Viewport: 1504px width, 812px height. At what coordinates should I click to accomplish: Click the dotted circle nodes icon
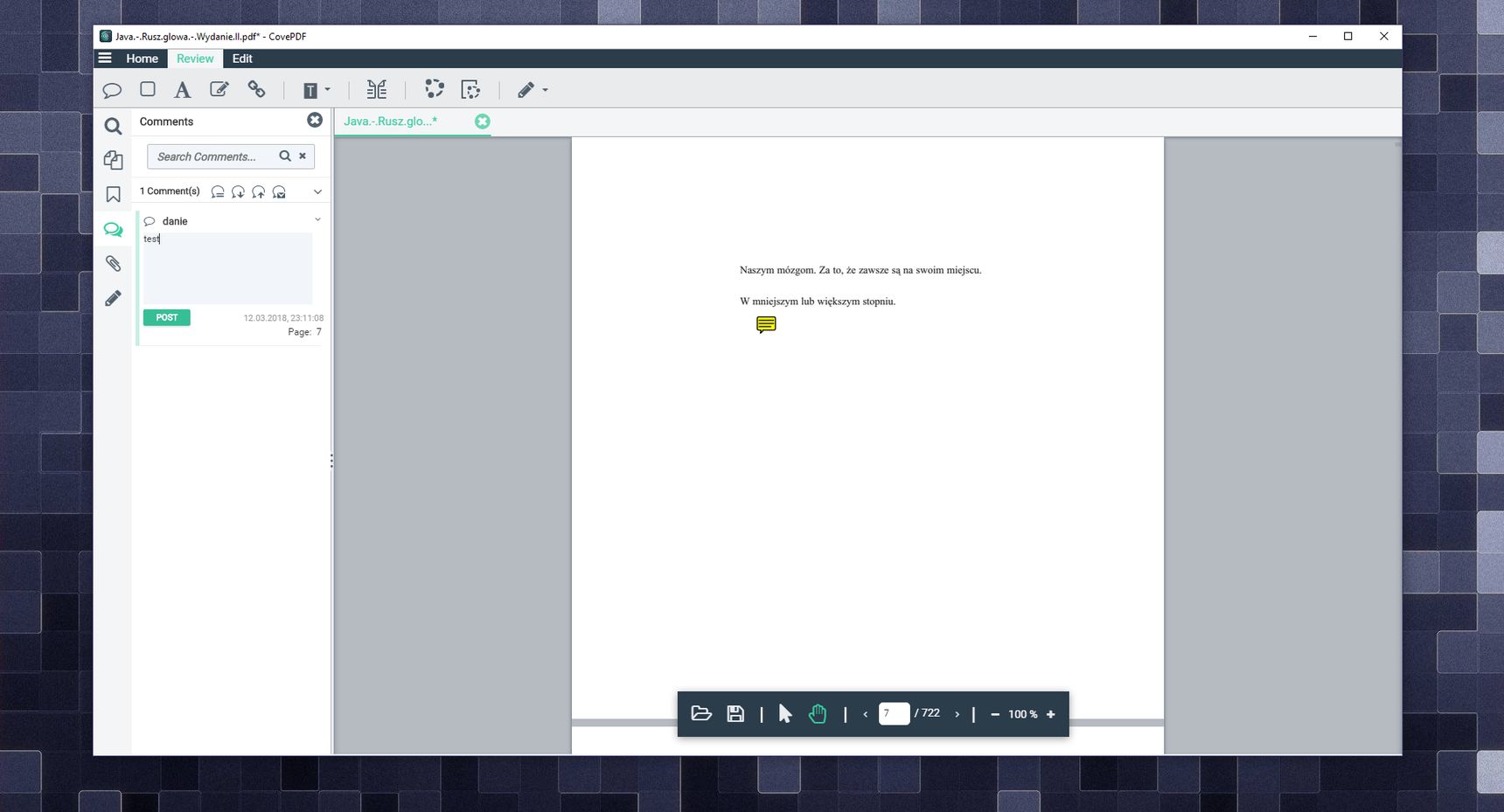pyautogui.click(x=434, y=89)
